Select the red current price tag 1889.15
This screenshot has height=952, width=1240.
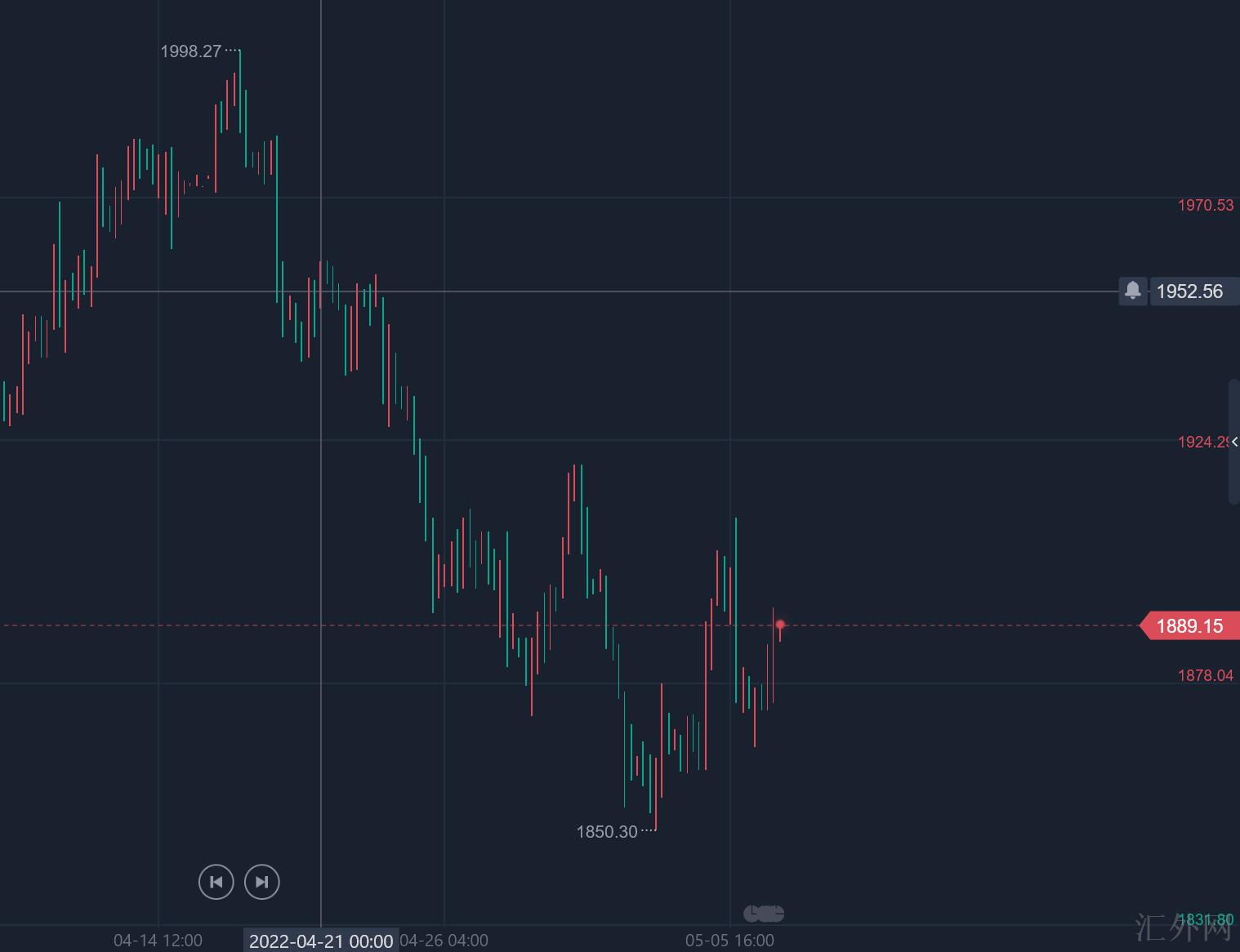[1190, 626]
